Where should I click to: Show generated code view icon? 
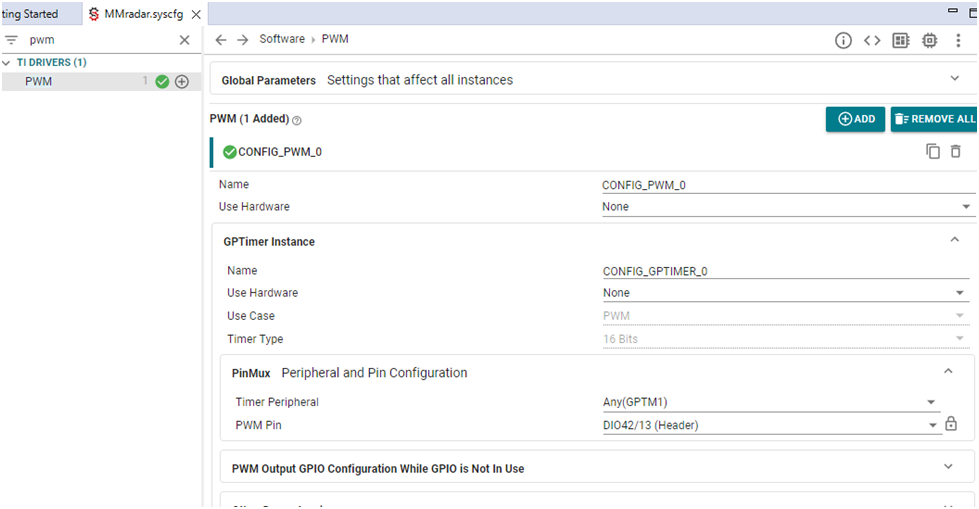pyautogui.click(x=872, y=40)
